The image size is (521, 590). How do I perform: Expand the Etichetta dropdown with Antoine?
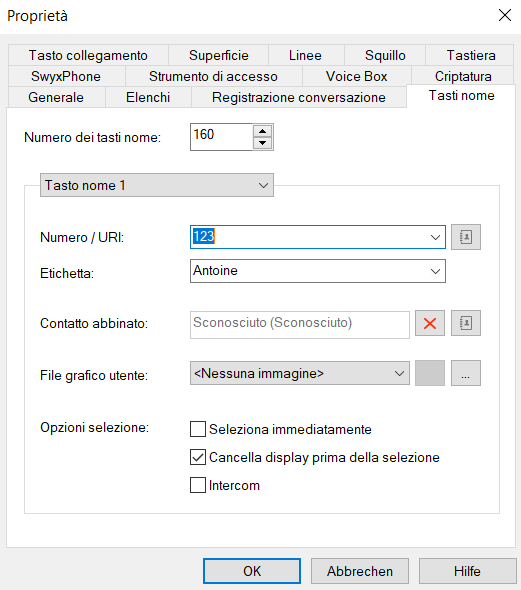click(435, 271)
